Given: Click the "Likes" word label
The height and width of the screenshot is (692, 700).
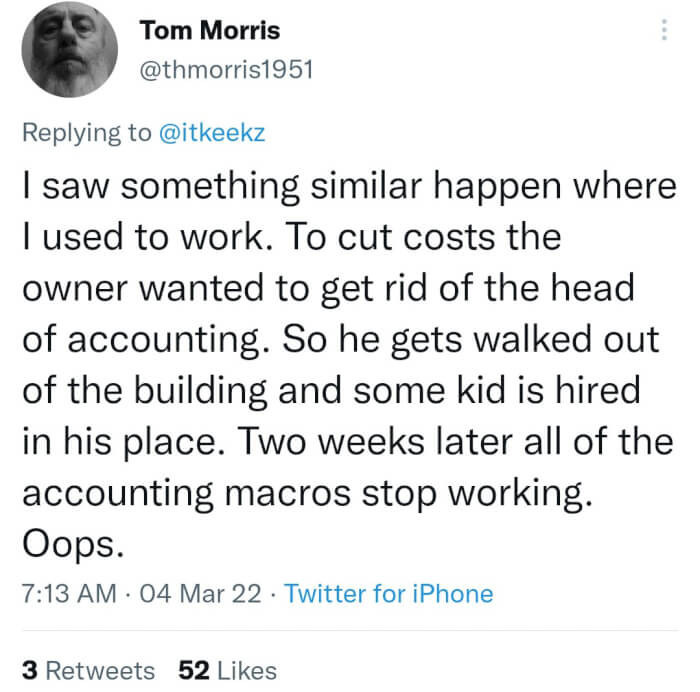Looking at the screenshot, I should coord(246,669).
